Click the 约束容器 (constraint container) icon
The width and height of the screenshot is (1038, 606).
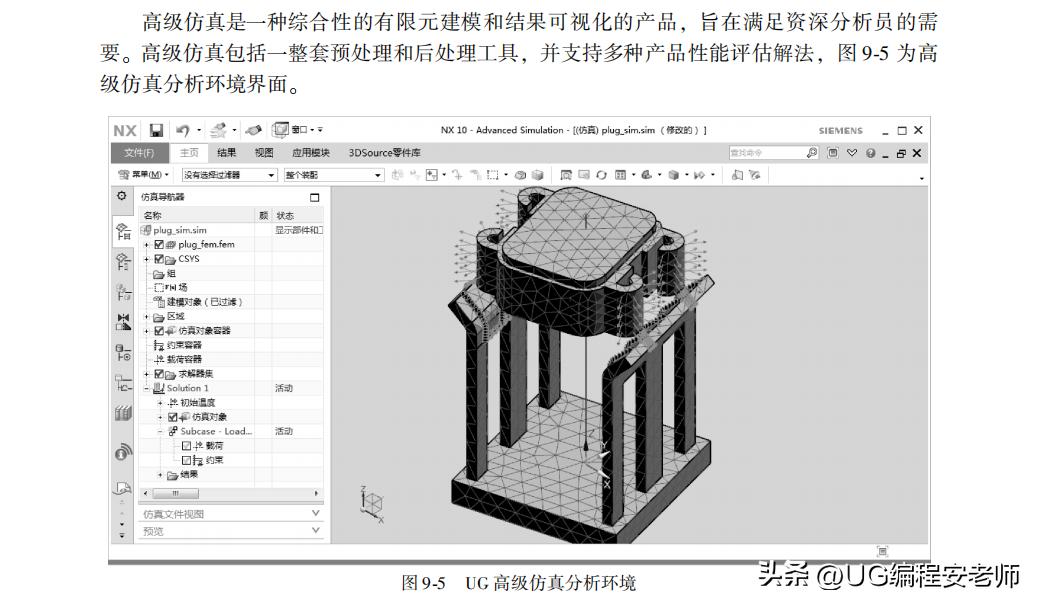click(160, 345)
